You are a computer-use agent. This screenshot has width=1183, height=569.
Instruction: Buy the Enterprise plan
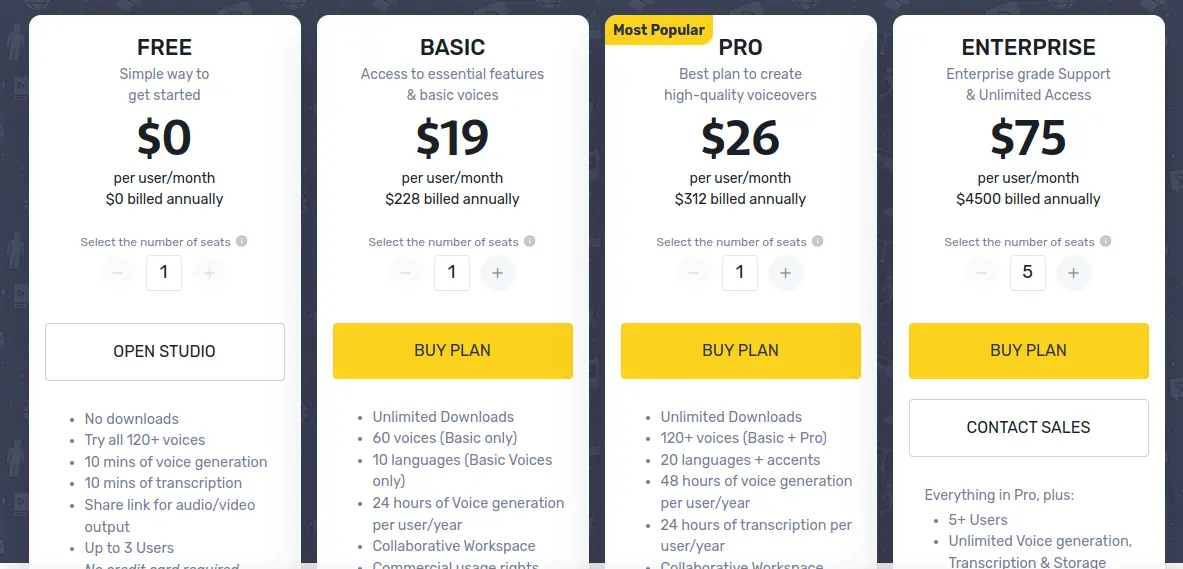tap(1028, 351)
